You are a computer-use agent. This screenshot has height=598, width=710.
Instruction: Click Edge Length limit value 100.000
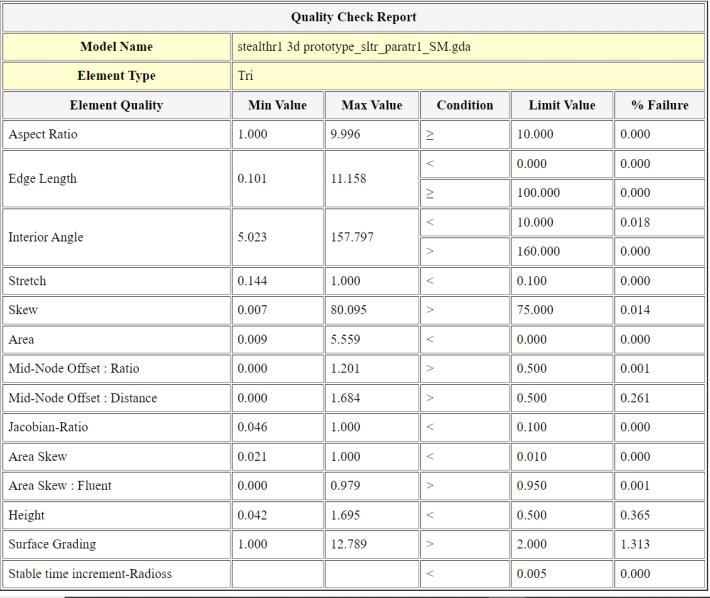538,193
